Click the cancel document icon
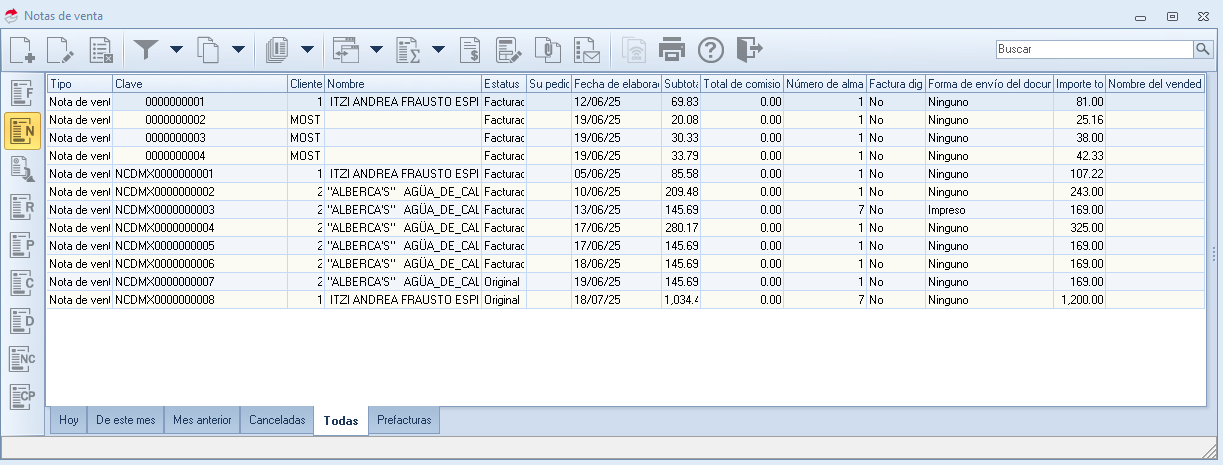This screenshot has width=1223, height=465. pyautogui.click(x=100, y=49)
